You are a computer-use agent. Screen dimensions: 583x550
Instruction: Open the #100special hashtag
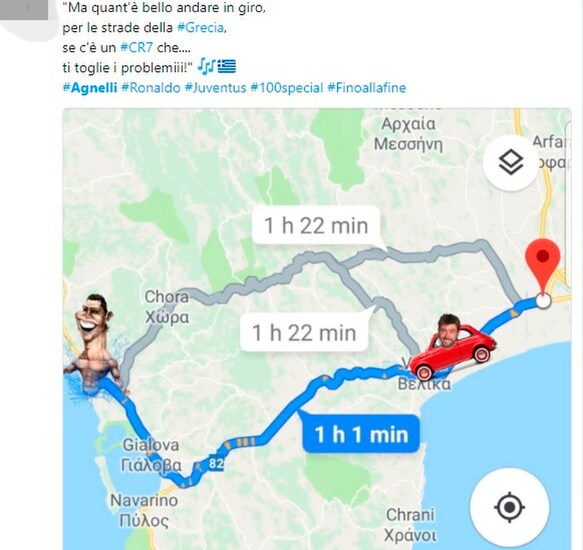pyautogui.click(x=287, y=88)
